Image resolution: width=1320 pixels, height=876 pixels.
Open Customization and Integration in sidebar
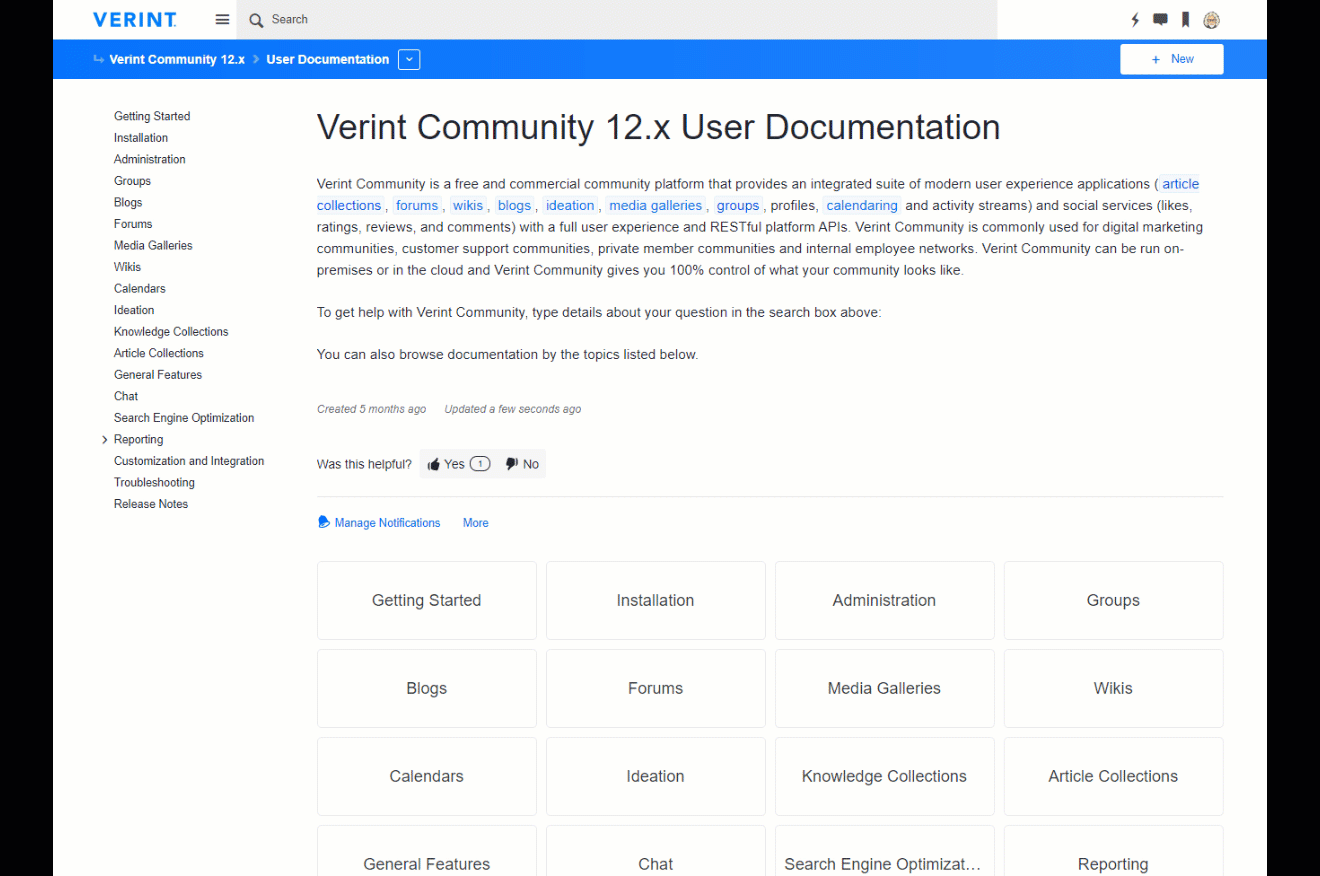click(x=189, y=461)
